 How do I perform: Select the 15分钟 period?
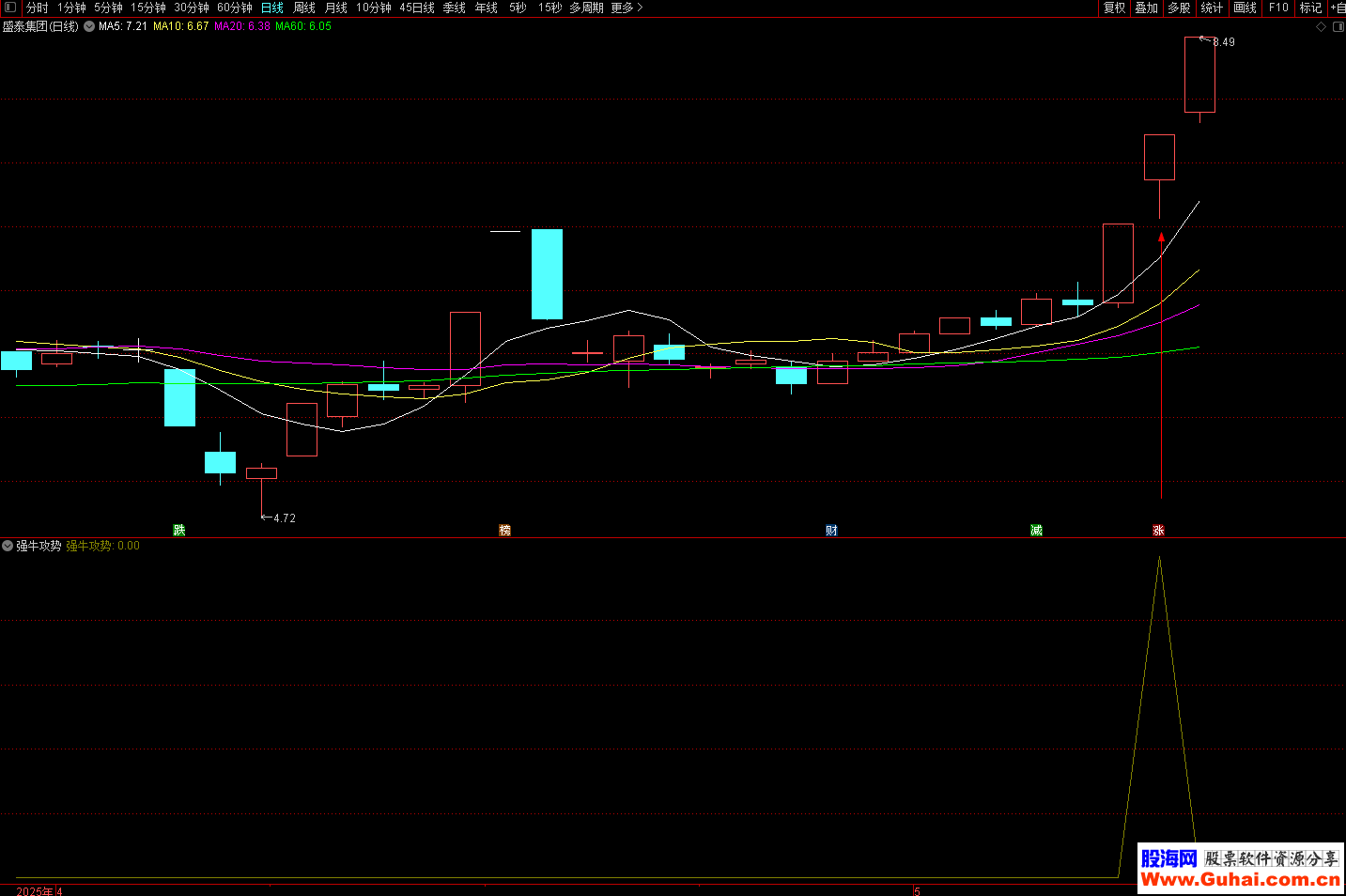pos(148,8)
